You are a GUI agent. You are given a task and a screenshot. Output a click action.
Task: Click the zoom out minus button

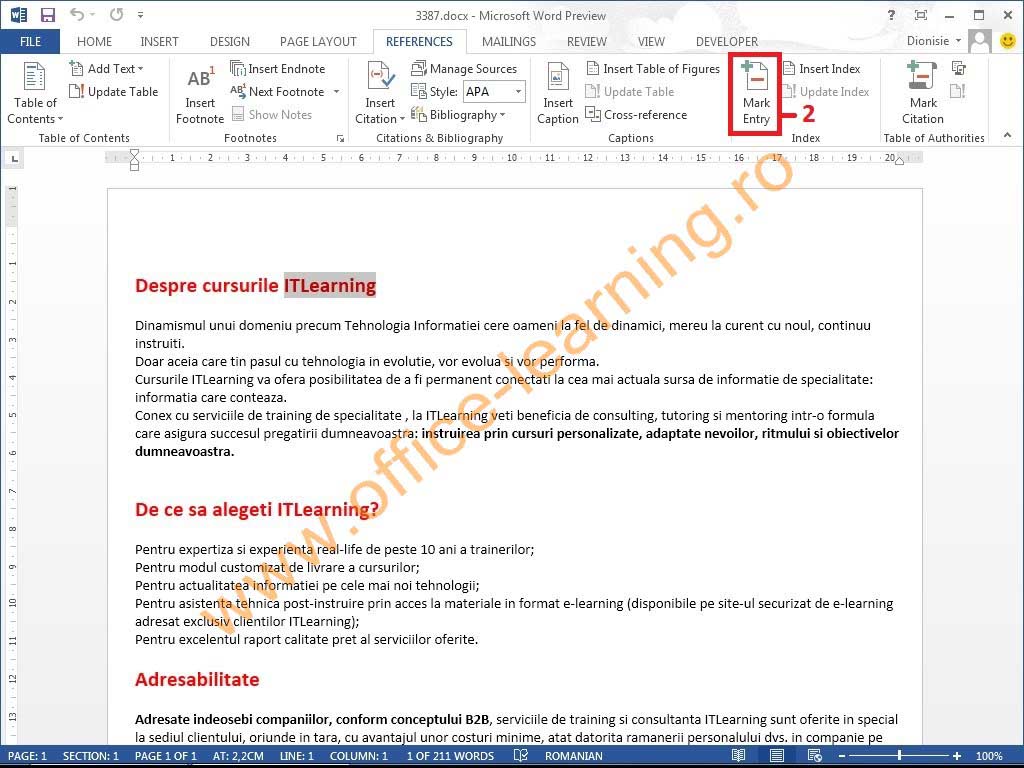(x=842, y=756)
